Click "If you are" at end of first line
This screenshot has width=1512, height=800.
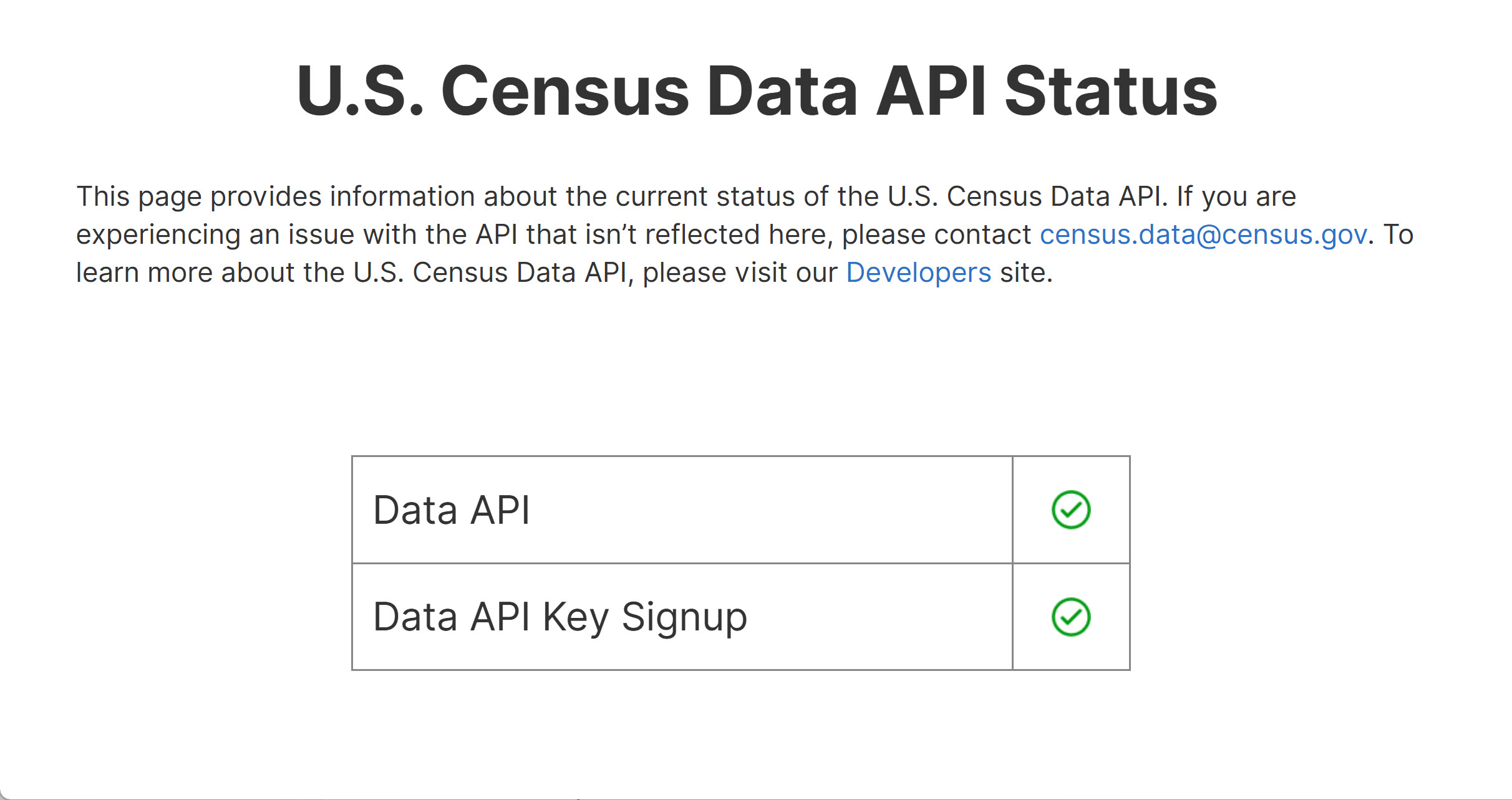pyautogui.click(x=1236, y=197)
